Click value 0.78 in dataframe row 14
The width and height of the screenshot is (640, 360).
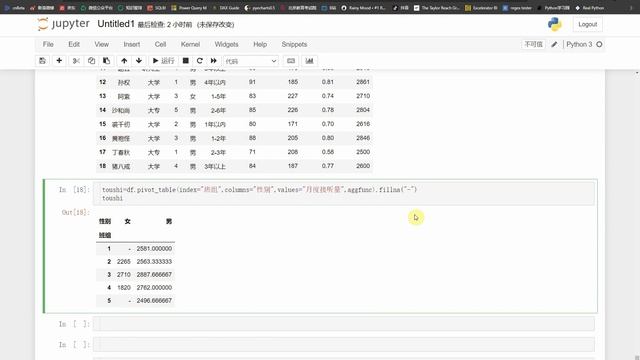[x=328, y=110]
